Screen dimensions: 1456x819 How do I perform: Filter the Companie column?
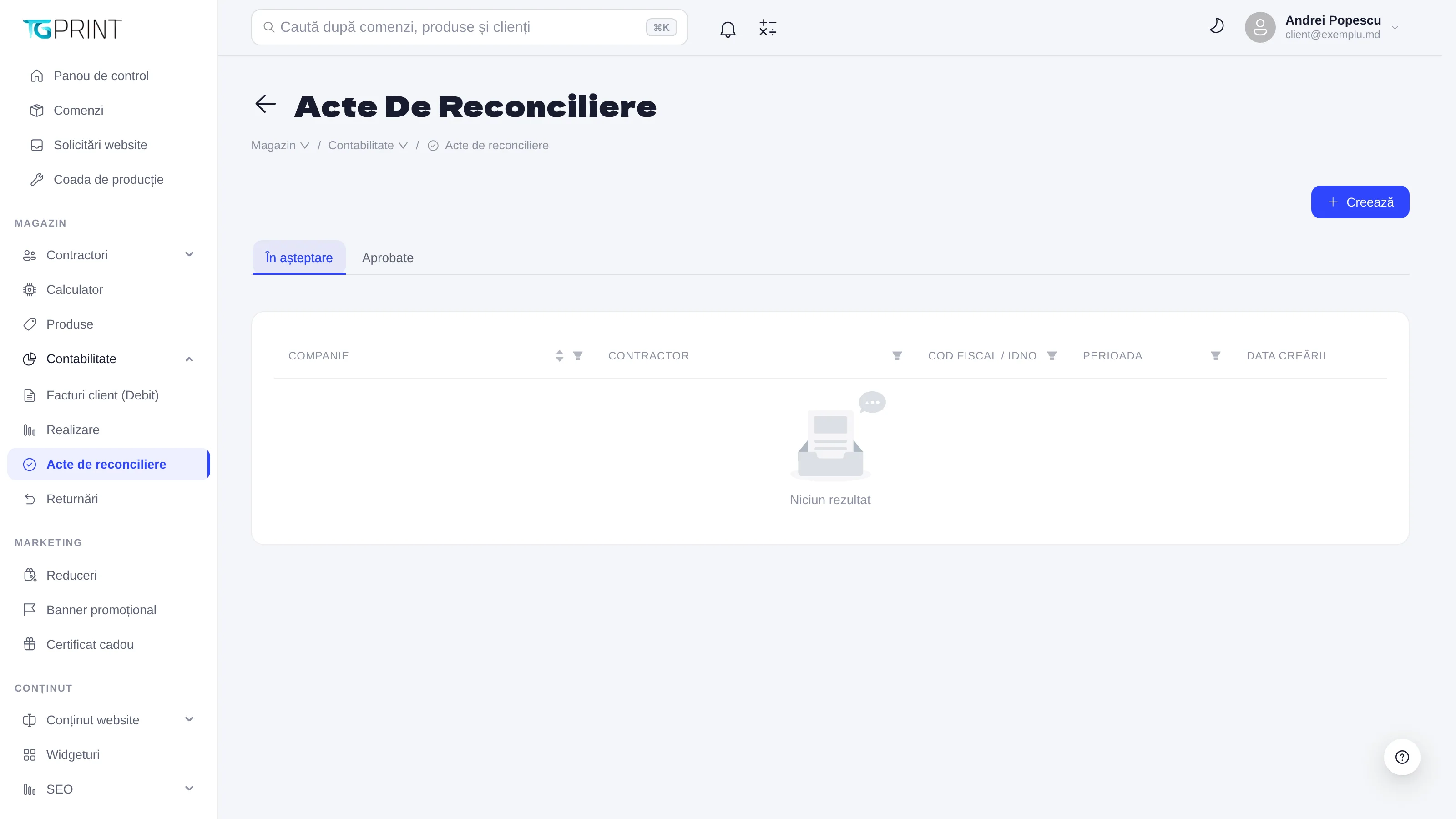(x=578, y=355)
